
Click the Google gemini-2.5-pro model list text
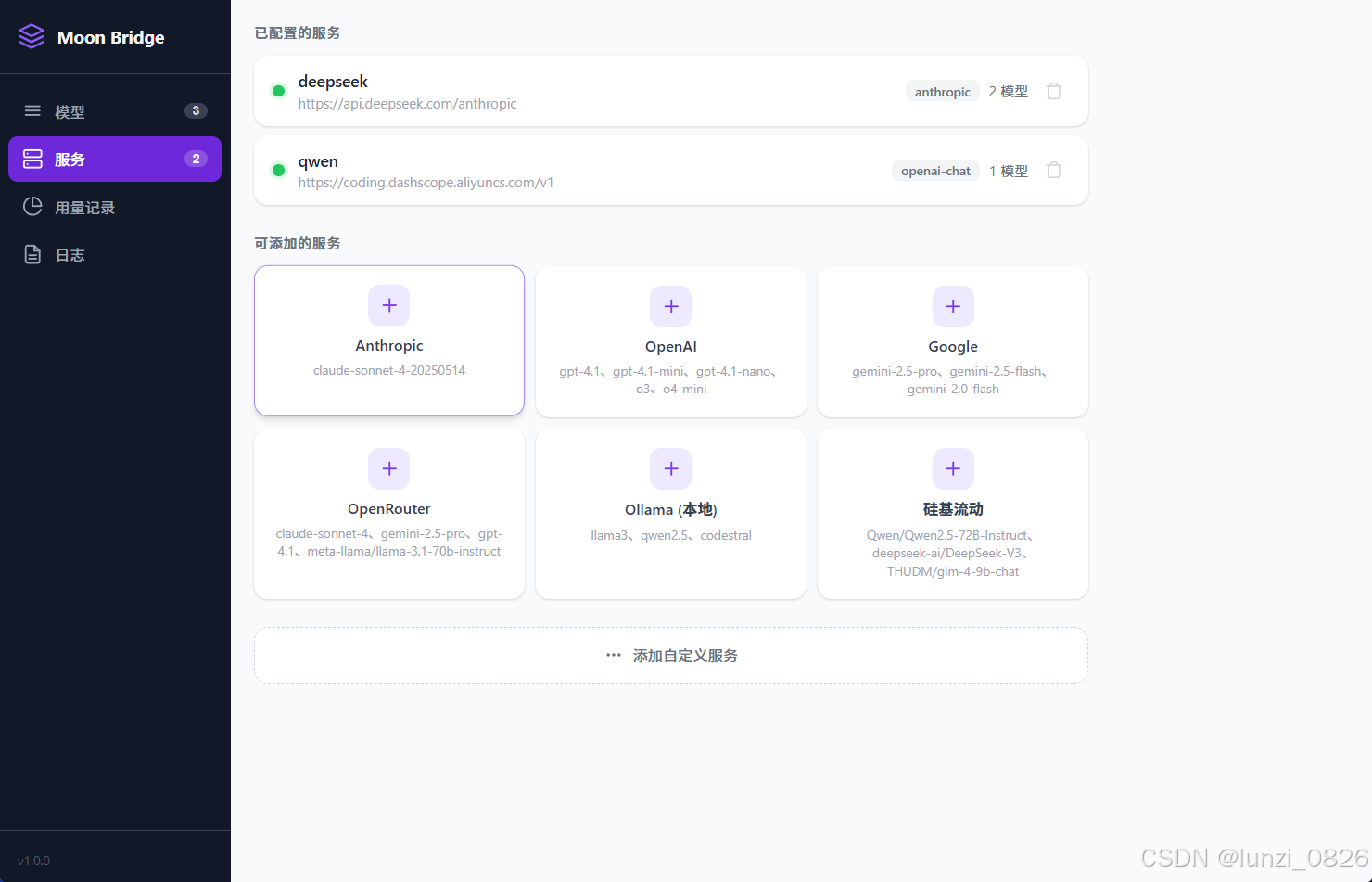pyautogui.click(x=953, y=380)
